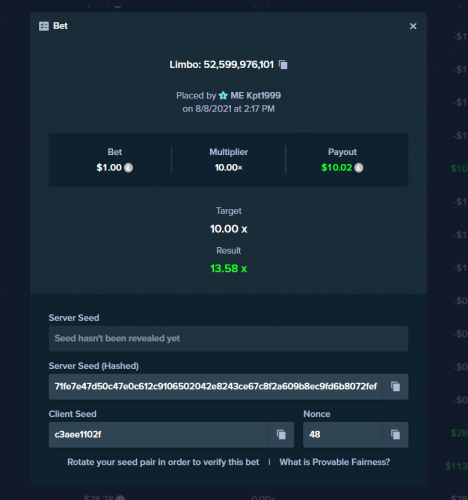
Task: Click the Litecoin icon beside $10.02 payout
Action: [x=359, y=168]
